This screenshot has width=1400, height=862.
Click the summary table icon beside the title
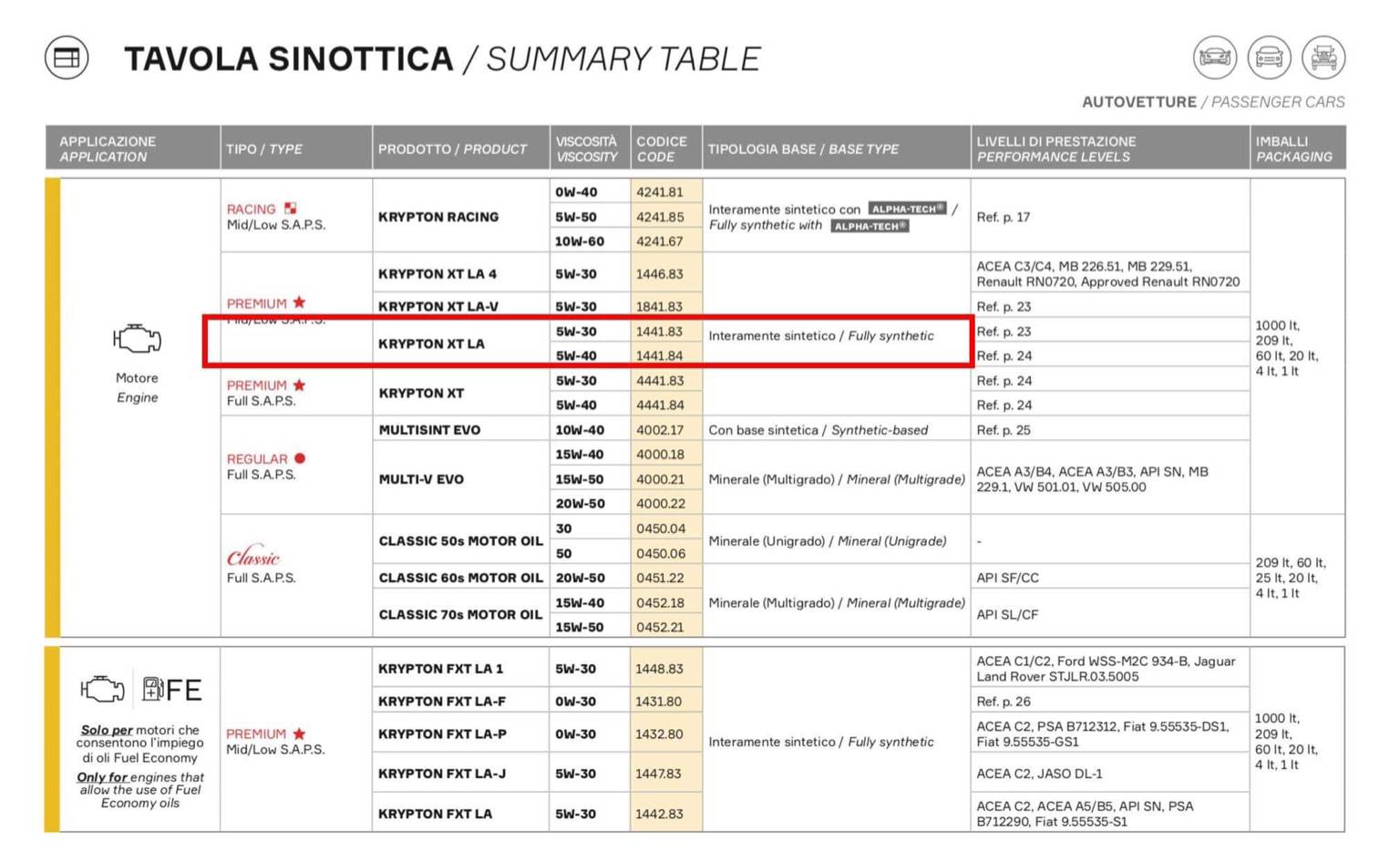[67, 58]
